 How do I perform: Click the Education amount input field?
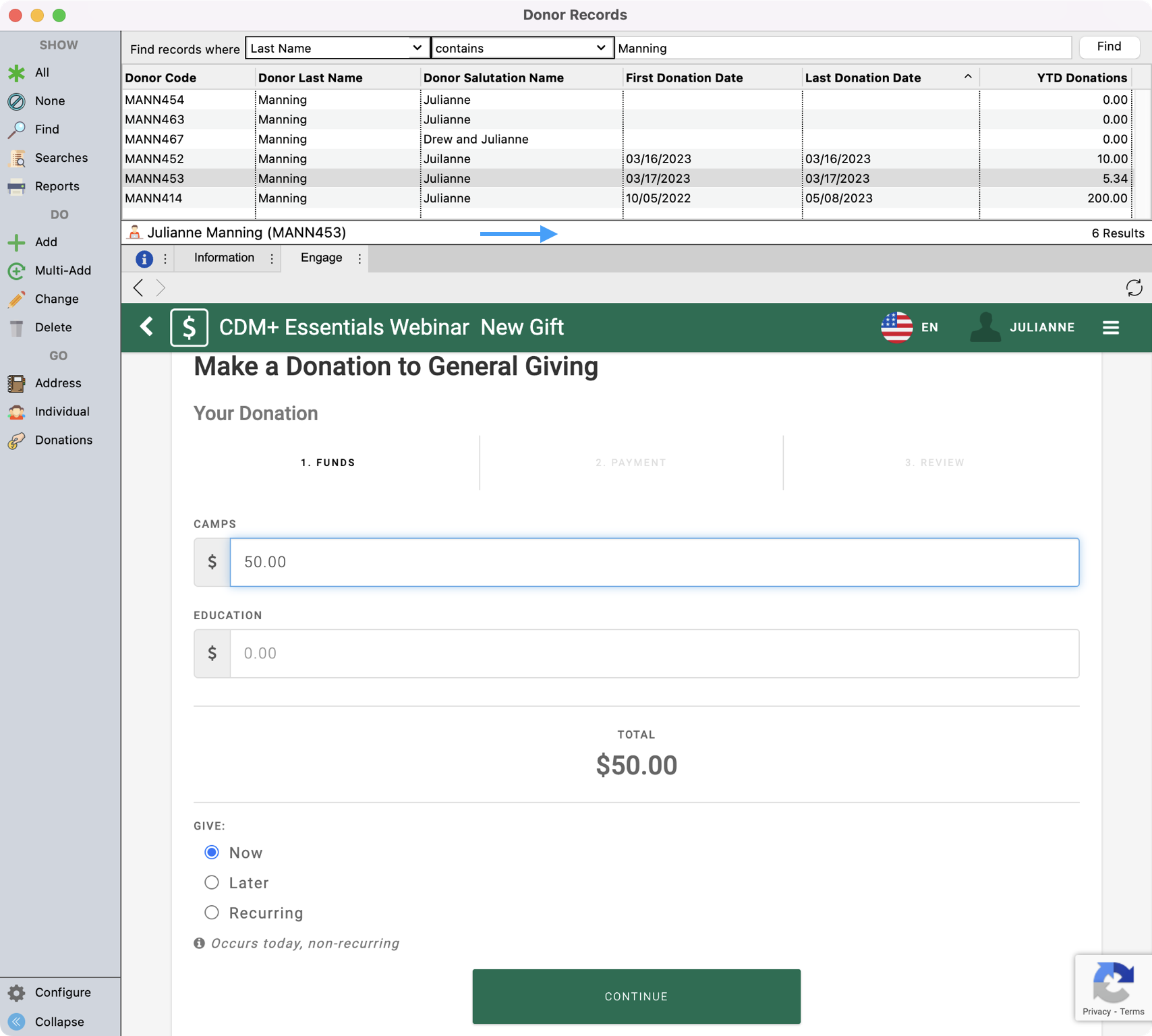pyautogui.click(x=654, y=653)
